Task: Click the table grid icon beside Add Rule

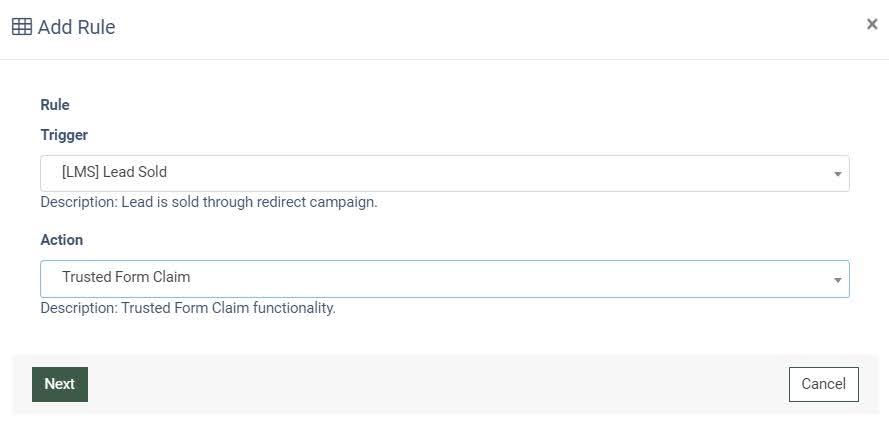Action: 21,27
